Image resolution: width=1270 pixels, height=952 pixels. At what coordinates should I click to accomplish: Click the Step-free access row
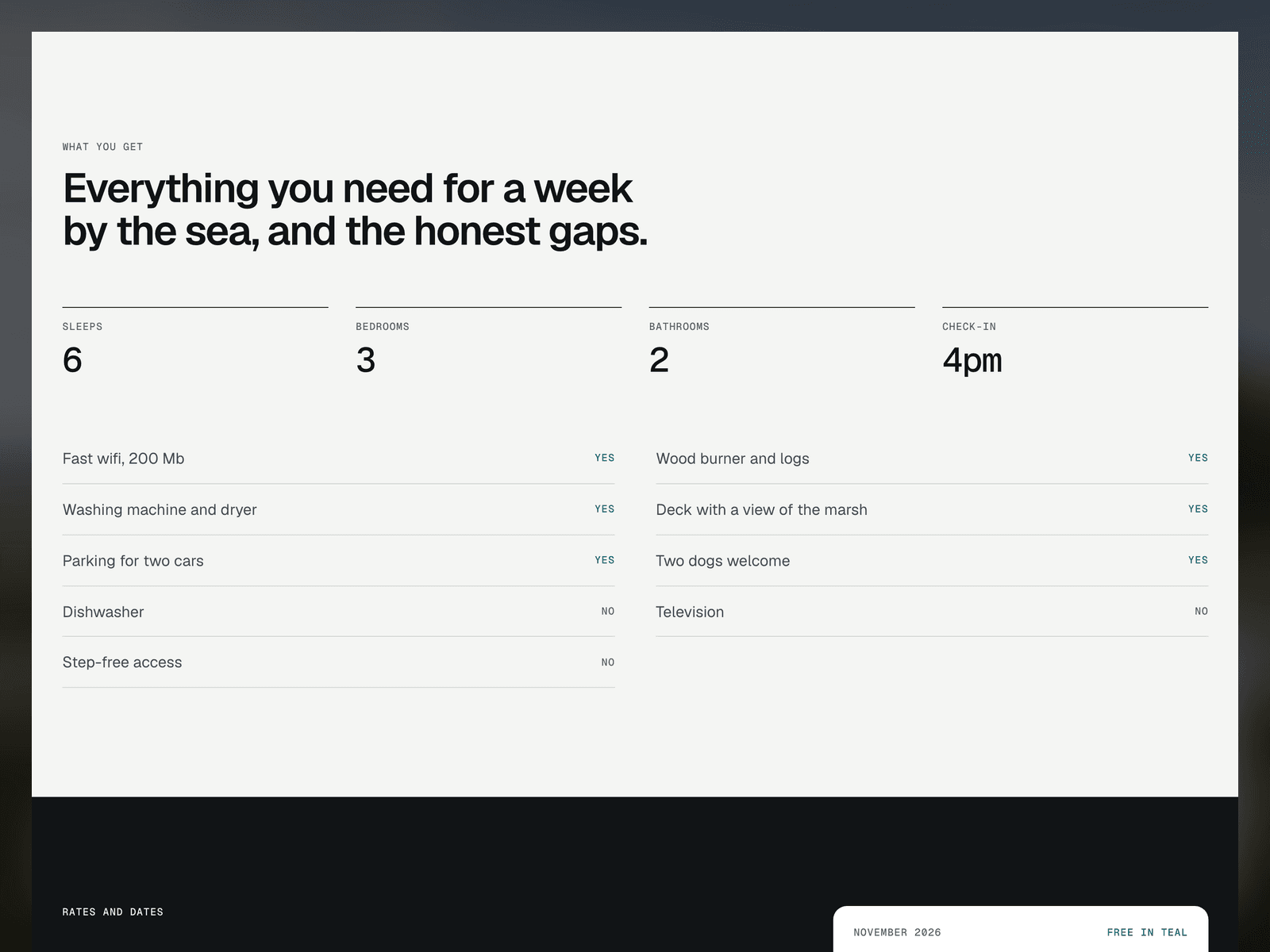338,662
